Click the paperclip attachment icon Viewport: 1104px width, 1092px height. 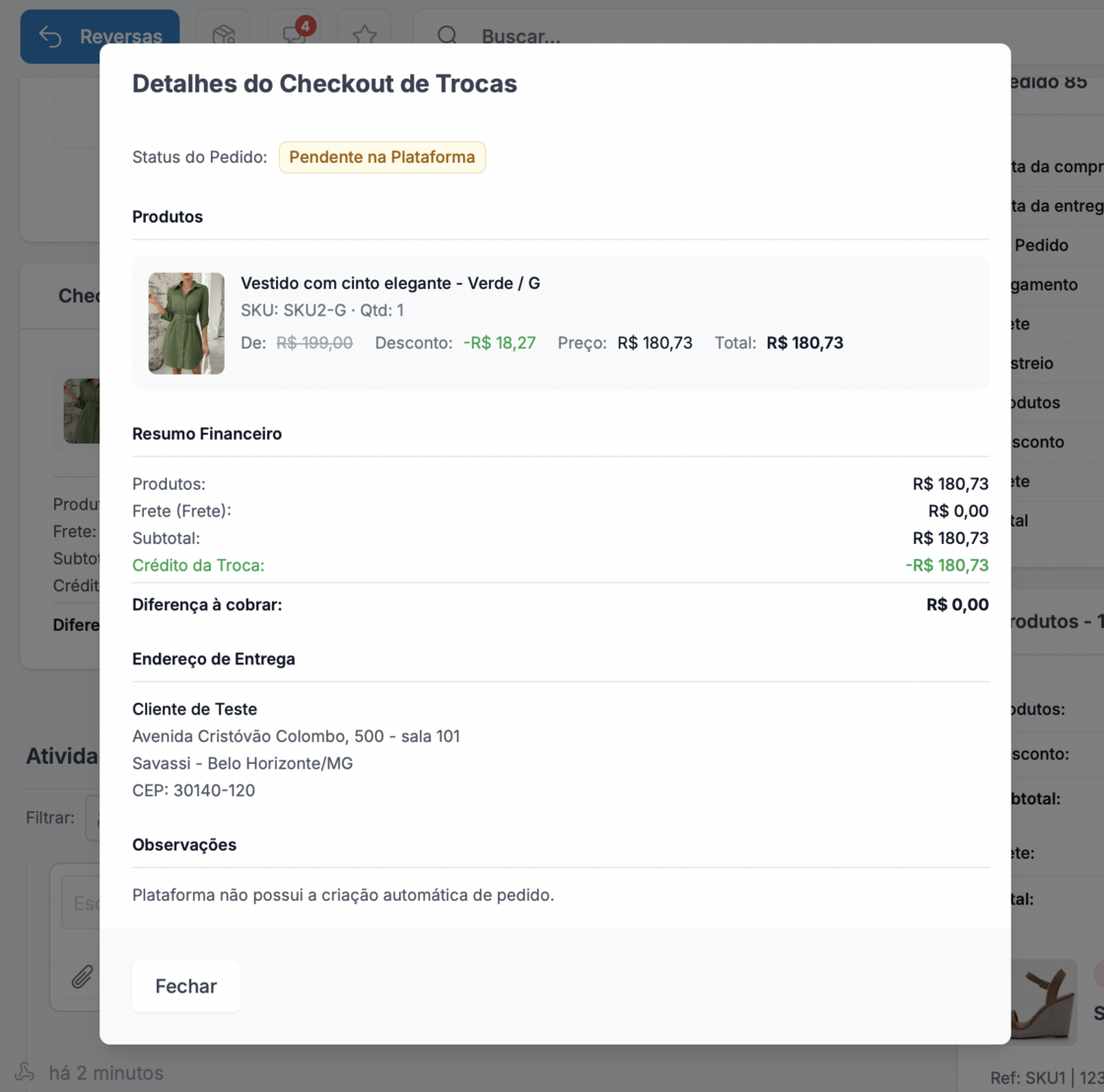pos(81,977)
